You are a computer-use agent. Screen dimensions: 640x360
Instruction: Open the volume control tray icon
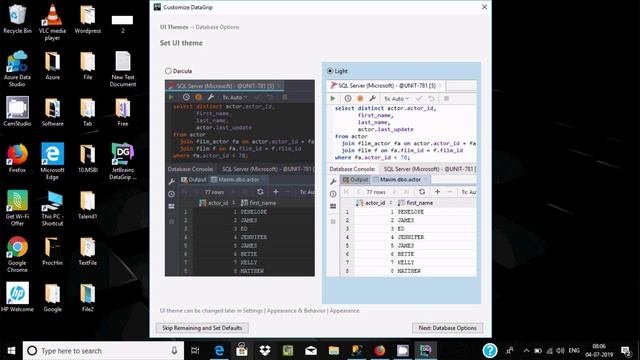(x=560, y=351)
